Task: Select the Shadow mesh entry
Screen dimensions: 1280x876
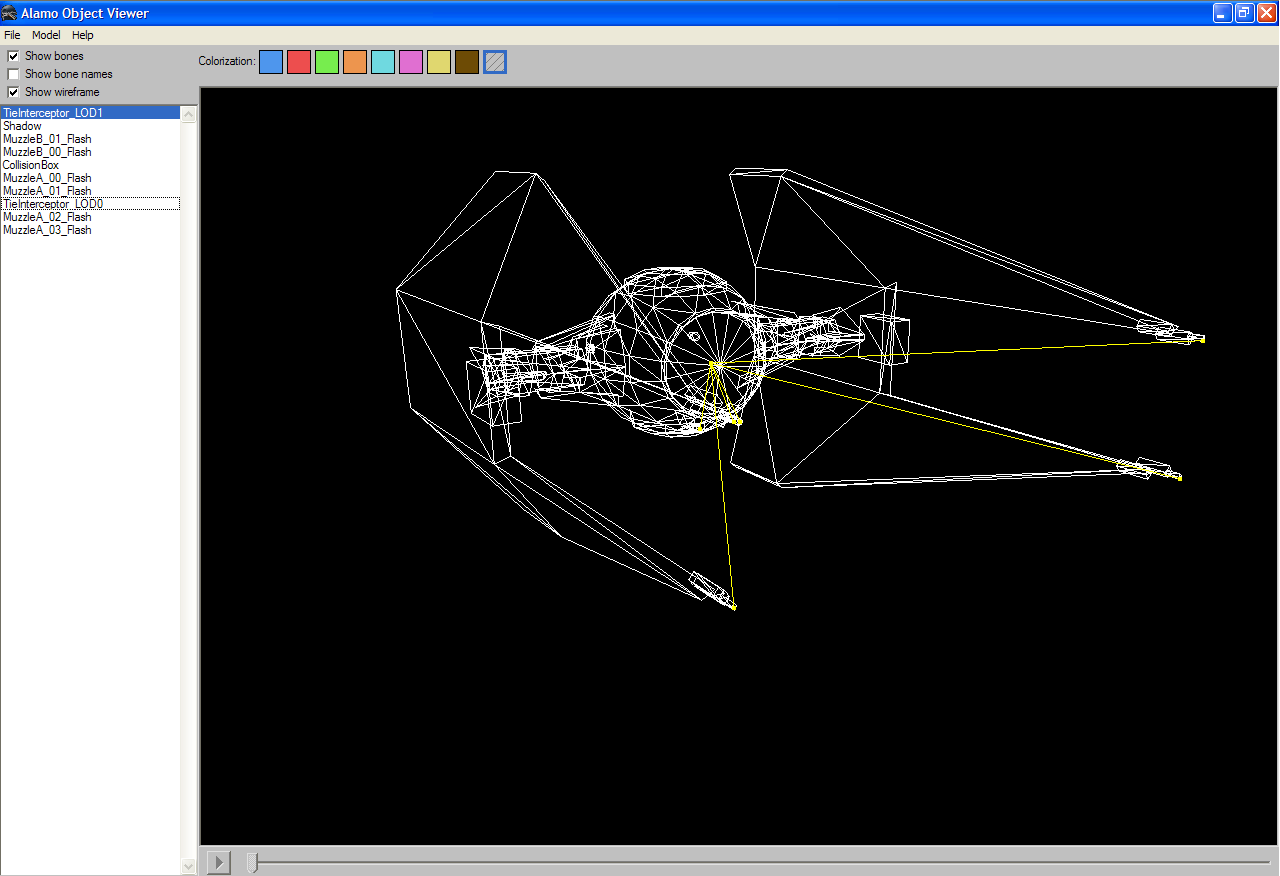Action: click(x=22, y=126)
